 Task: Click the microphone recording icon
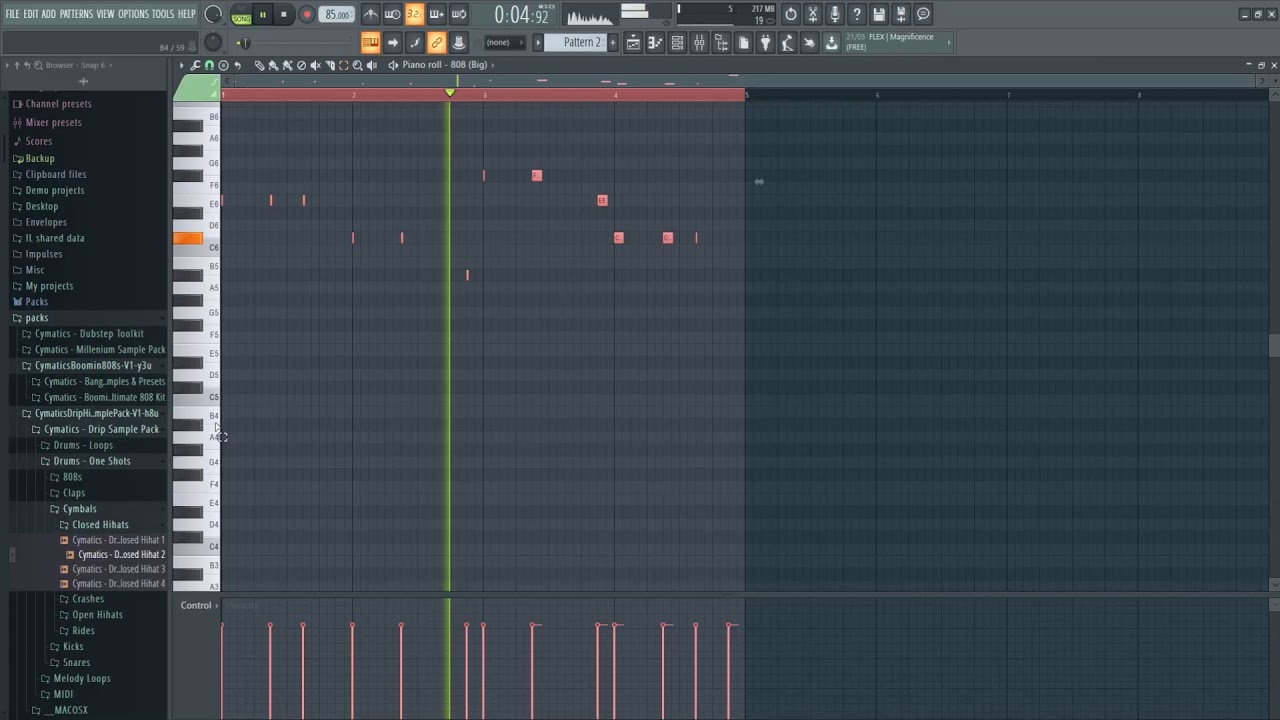coord(835,14)
